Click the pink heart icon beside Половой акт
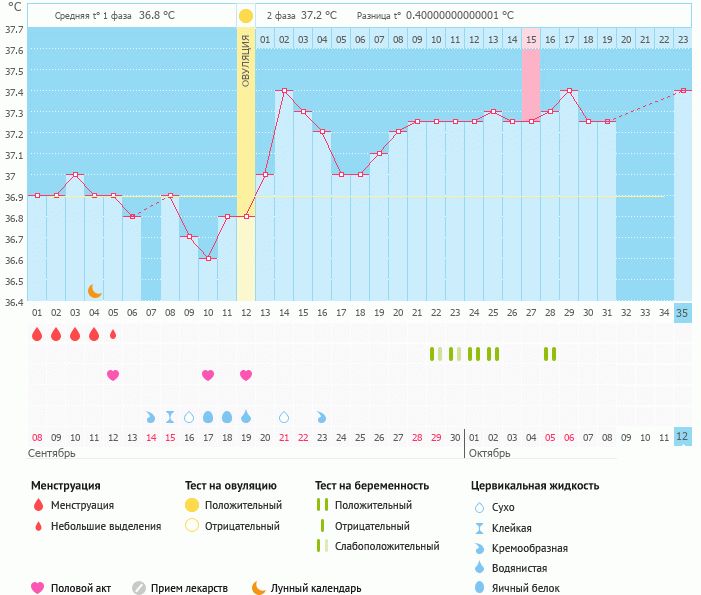This screenshot has width=701, height=595. pyautogui.click(x=38, y=588)
